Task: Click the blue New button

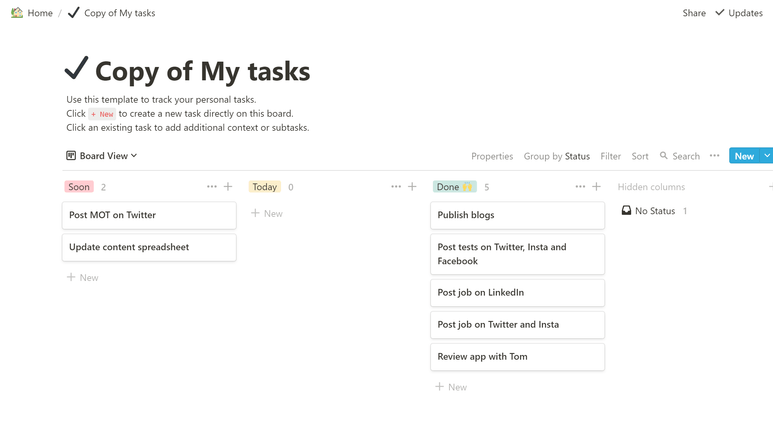Action: click(744, 155)
